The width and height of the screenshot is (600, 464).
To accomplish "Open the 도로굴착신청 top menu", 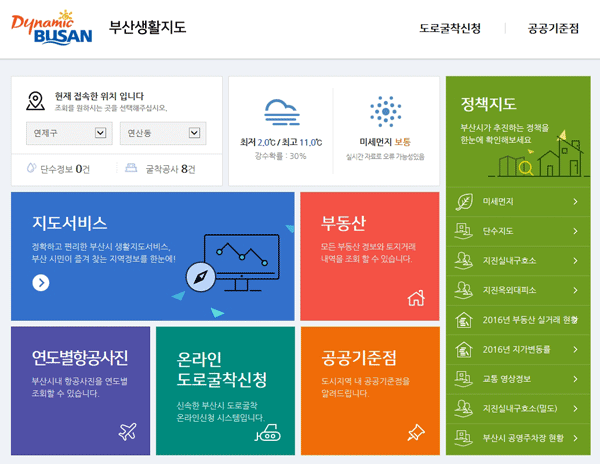I will pyautogui.click(x=450, y=29).
